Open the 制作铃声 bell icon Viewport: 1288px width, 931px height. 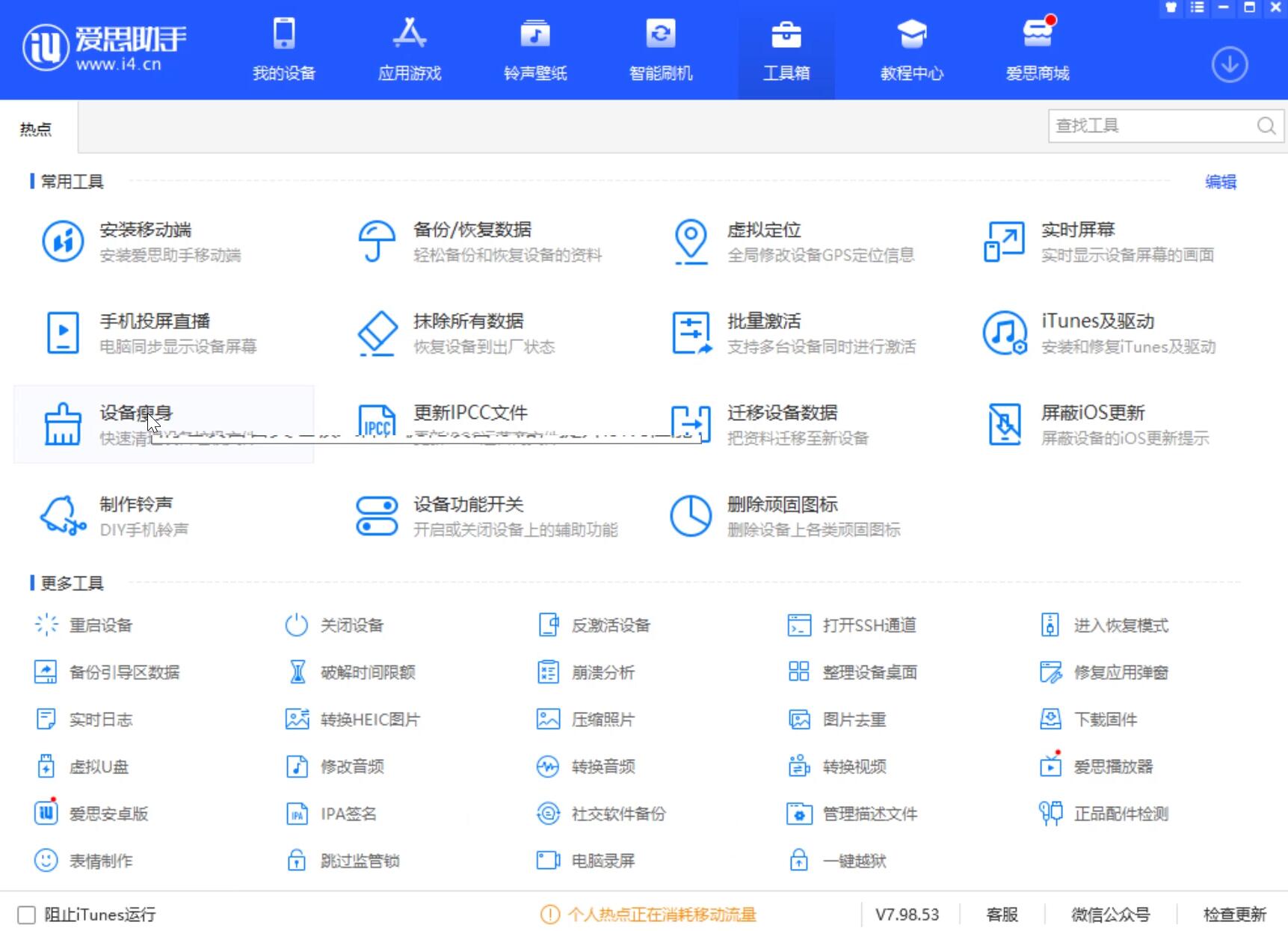click(63, 516)
